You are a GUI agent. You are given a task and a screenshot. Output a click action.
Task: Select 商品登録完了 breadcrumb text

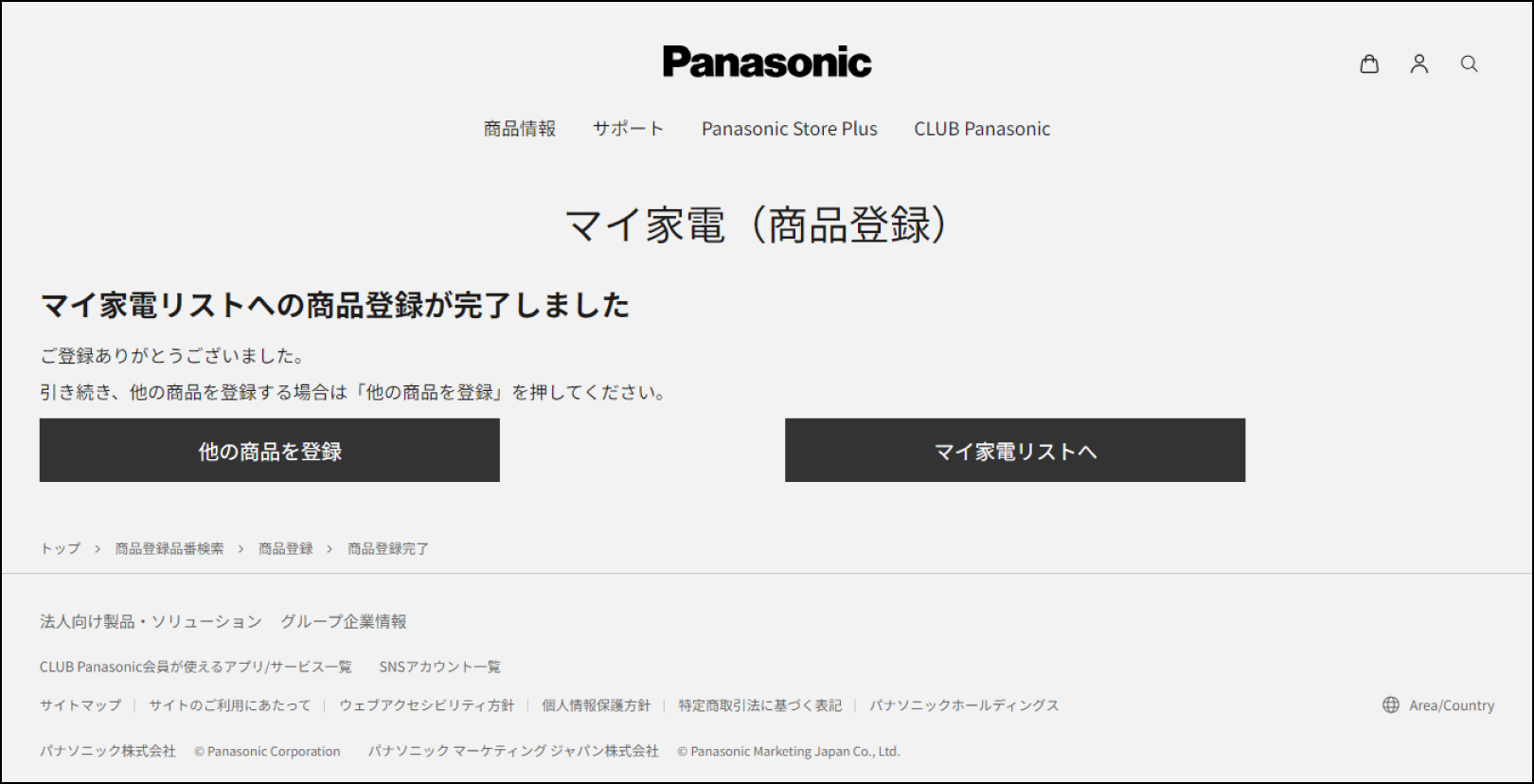(388, 548)
